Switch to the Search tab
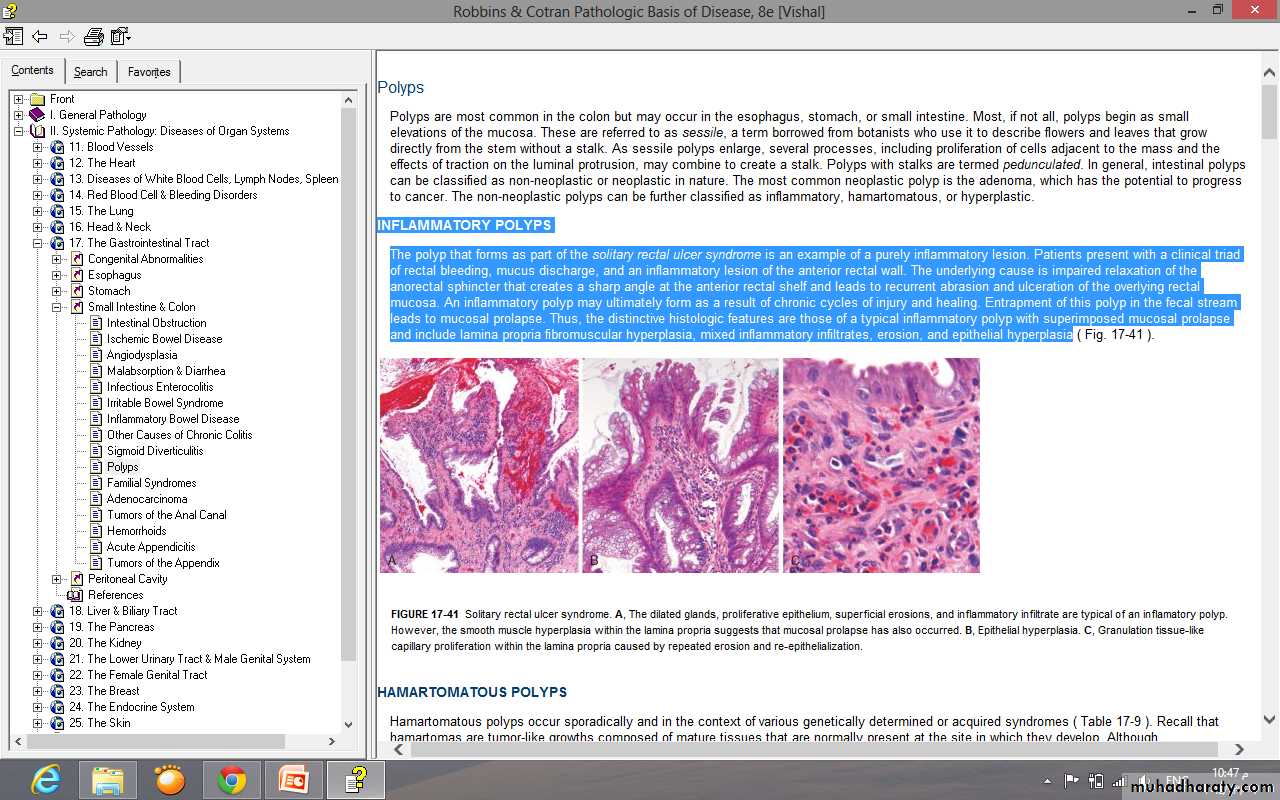1280x800 pixels. [x=90, y=72]
